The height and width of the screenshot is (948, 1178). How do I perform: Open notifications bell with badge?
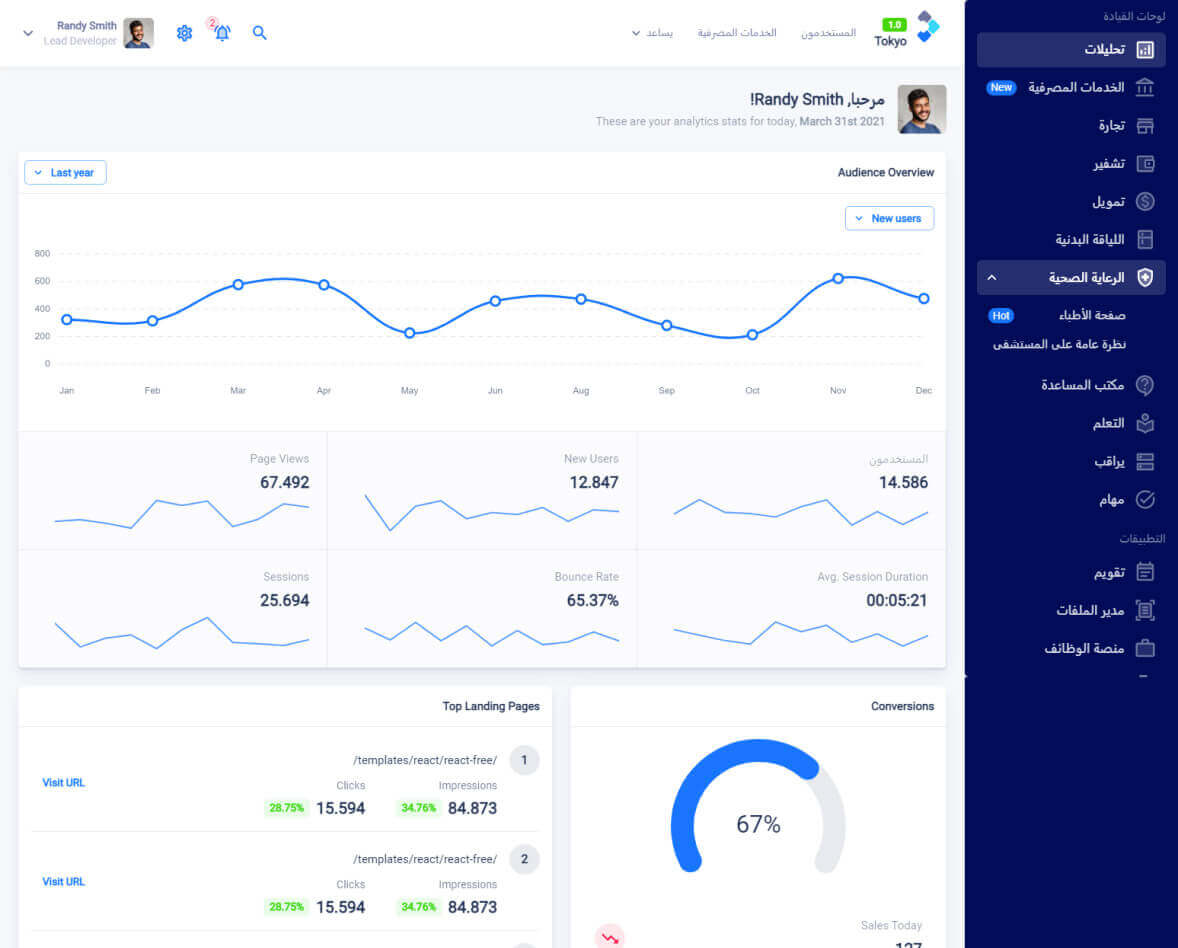click(x=222, y=33)
